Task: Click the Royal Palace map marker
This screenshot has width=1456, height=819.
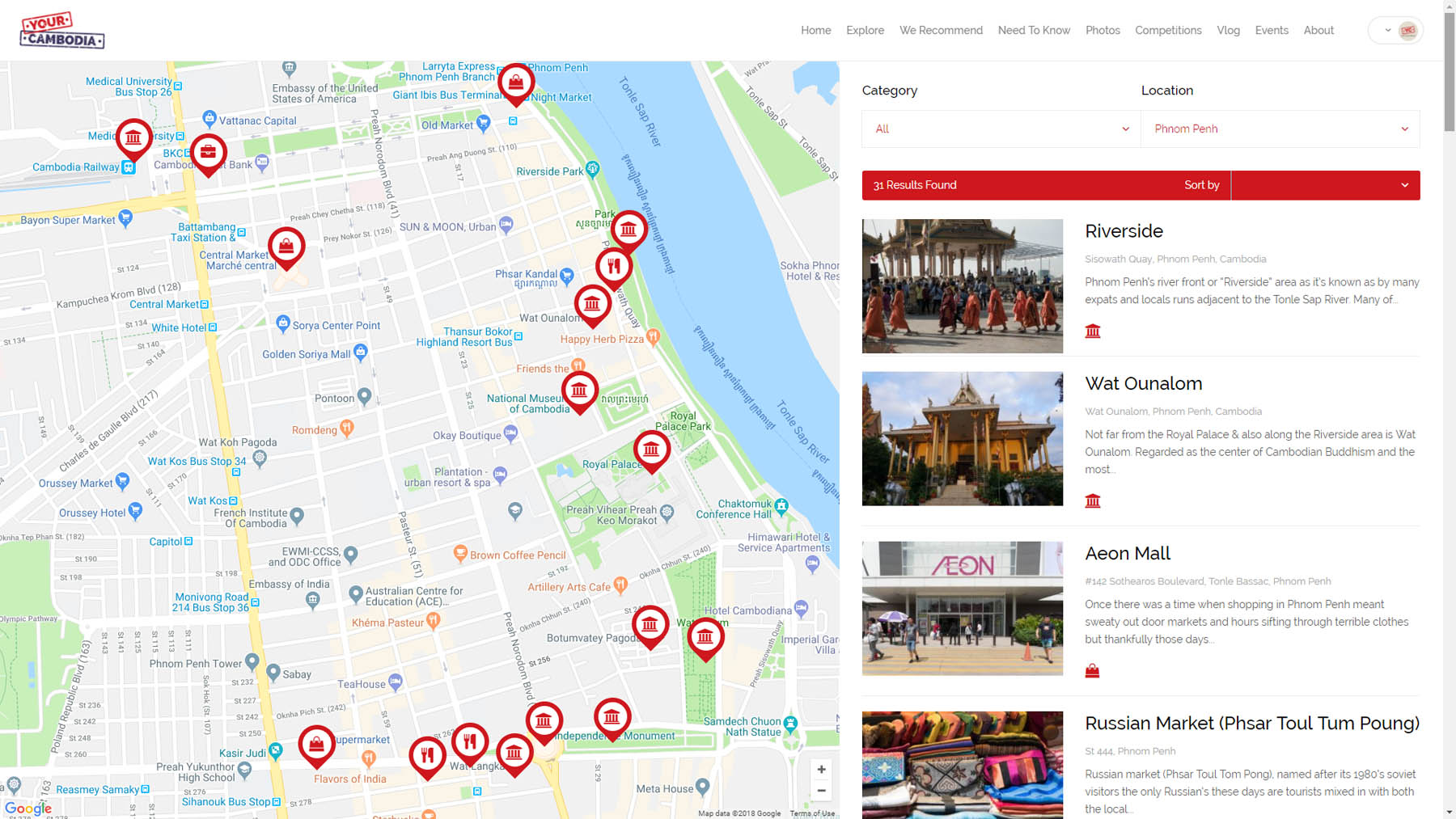Action: 651,449
